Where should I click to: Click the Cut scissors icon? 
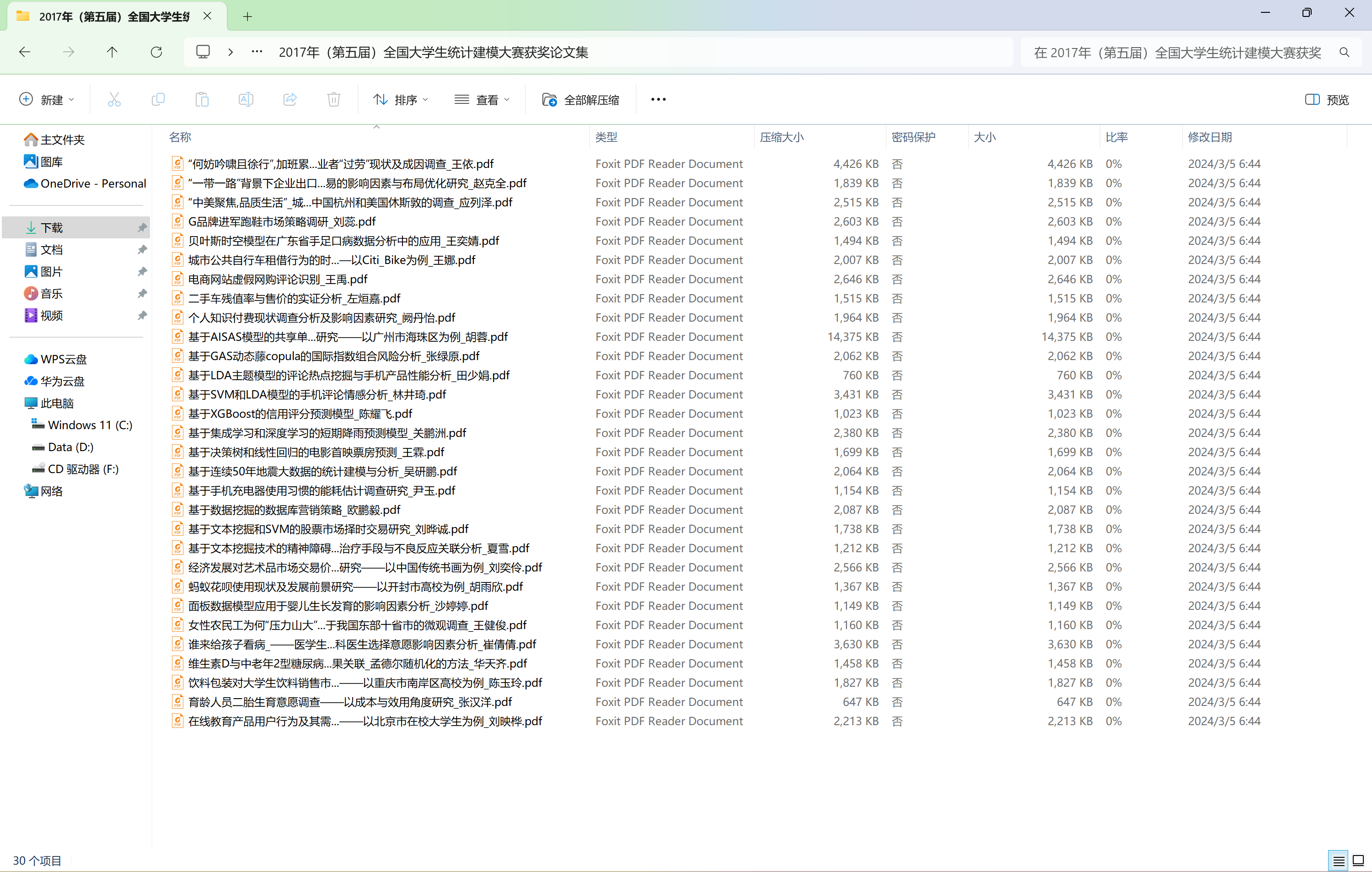(x=114, y=100)
